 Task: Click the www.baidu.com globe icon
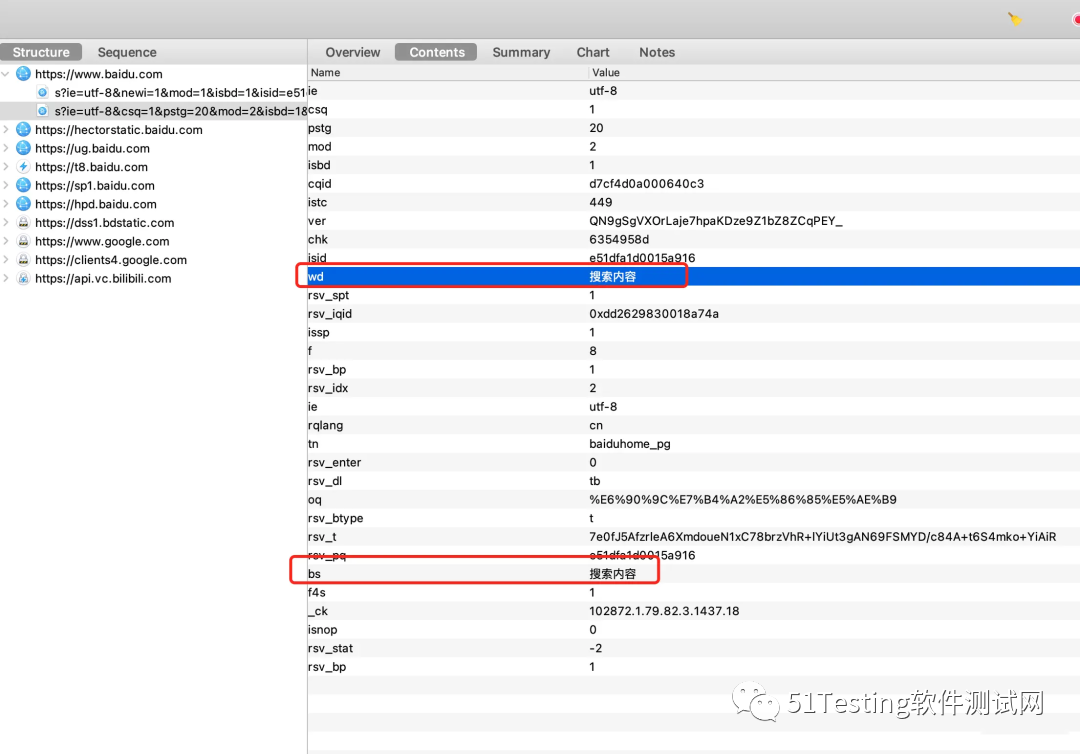23,74
